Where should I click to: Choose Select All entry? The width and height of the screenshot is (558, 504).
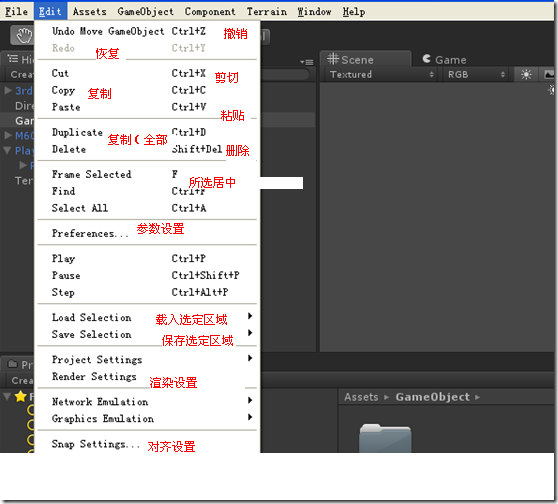[x=147, y=208]
